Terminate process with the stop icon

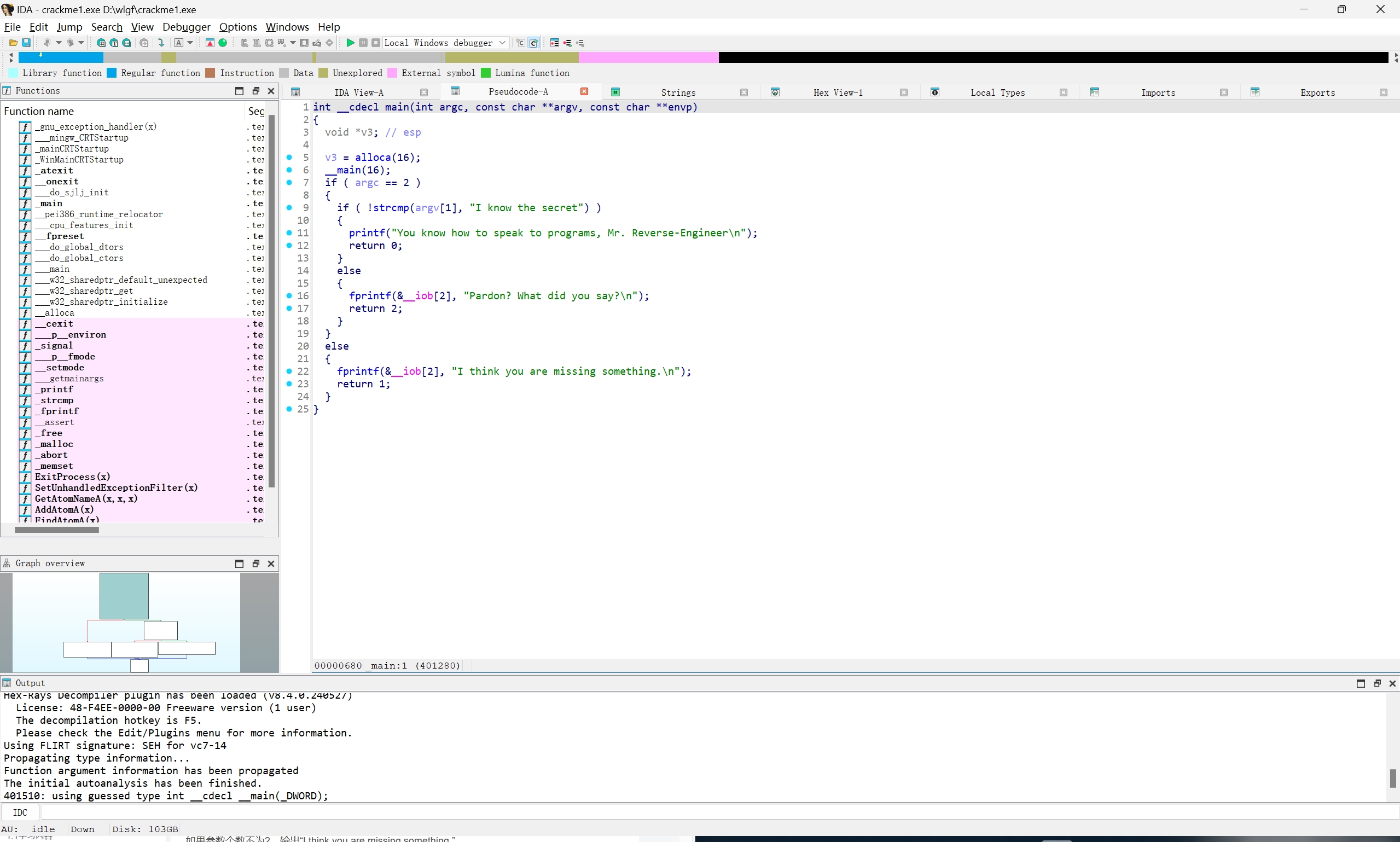375,43
